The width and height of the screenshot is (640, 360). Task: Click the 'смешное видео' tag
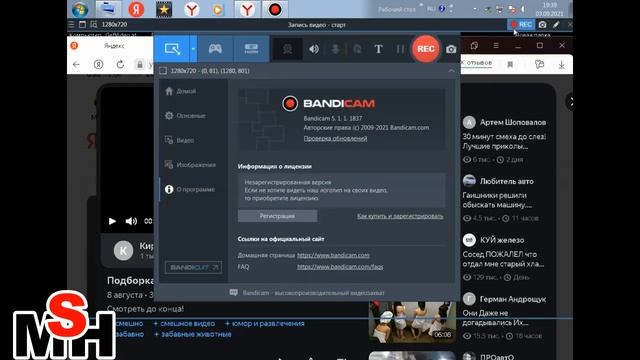(x=184, y=323)
